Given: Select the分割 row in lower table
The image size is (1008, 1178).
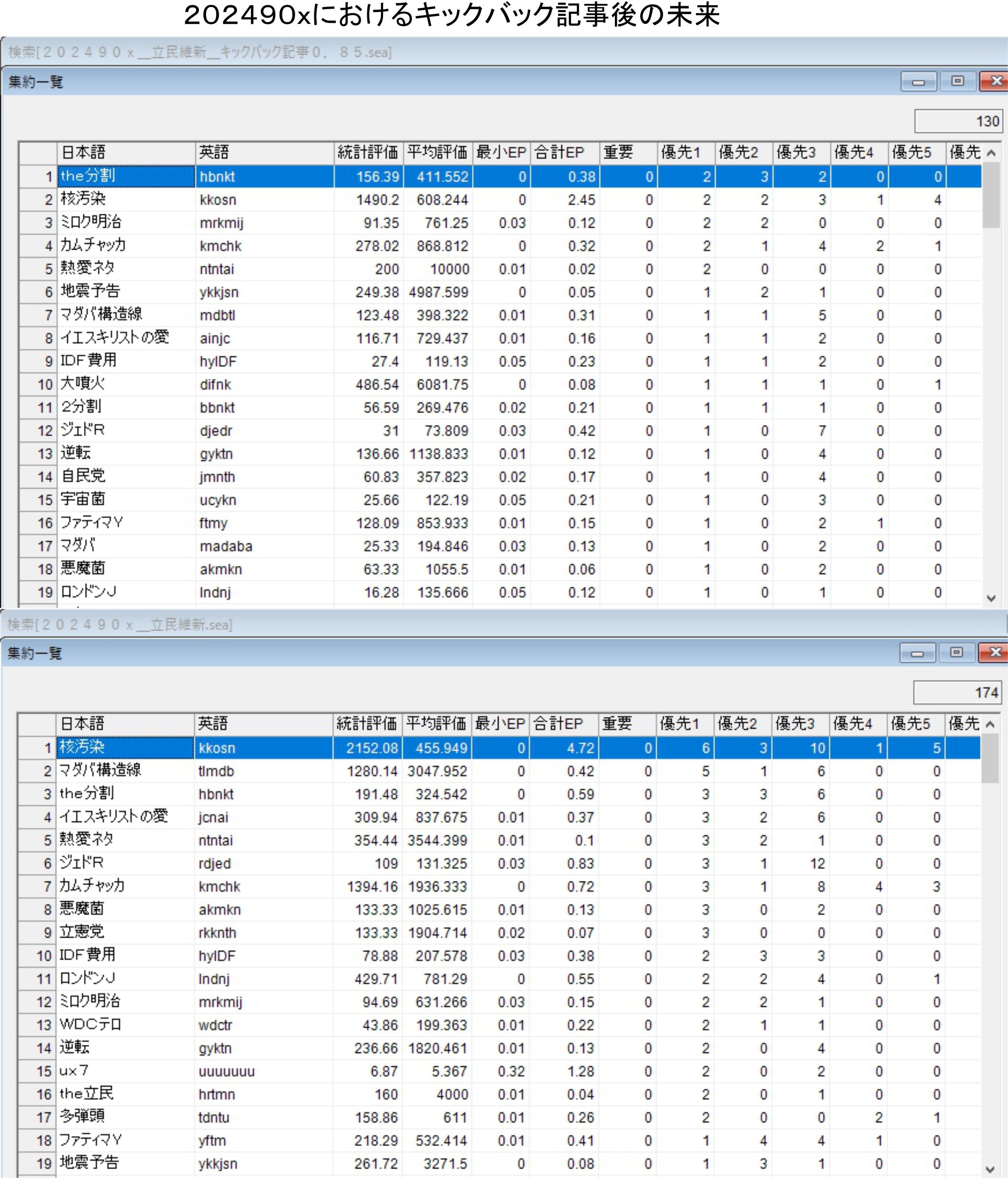Looking at the screenshot, I should tap(499, 793).
